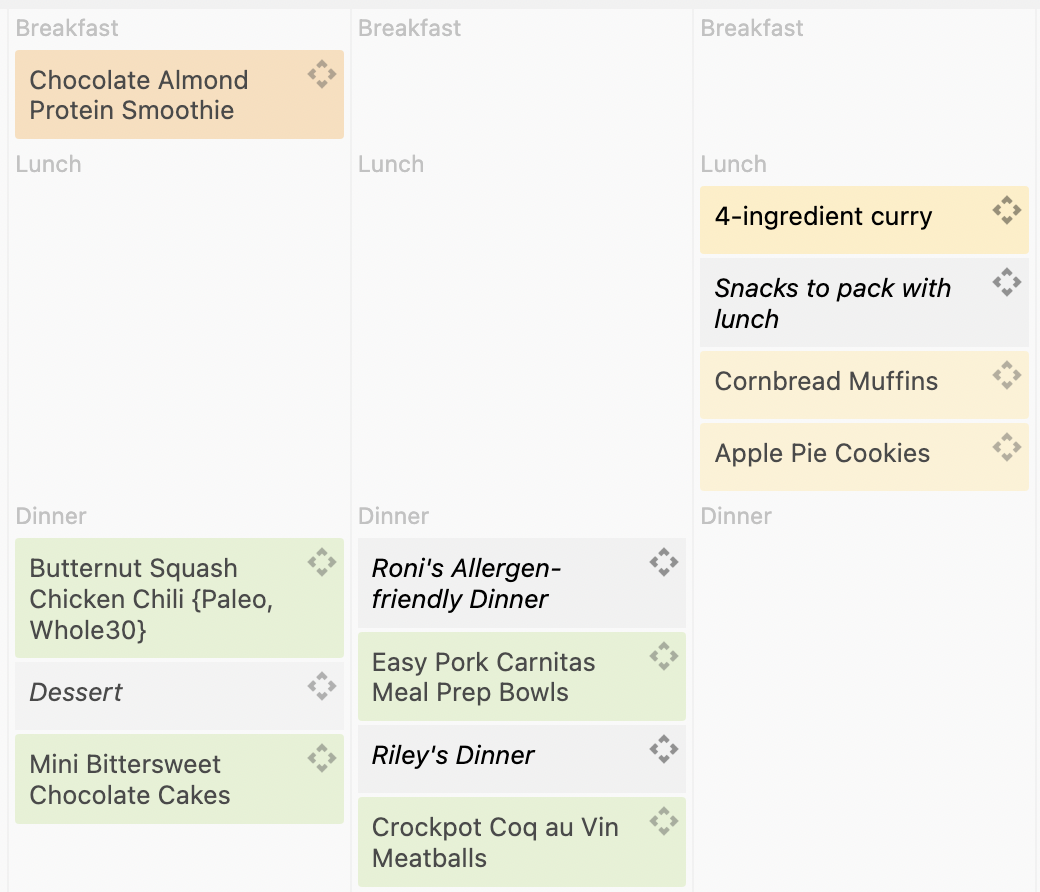Click the move handle on Chocolate Almond Protein Smoothie
The image size is (1040, 892).
tap(321, 74)
